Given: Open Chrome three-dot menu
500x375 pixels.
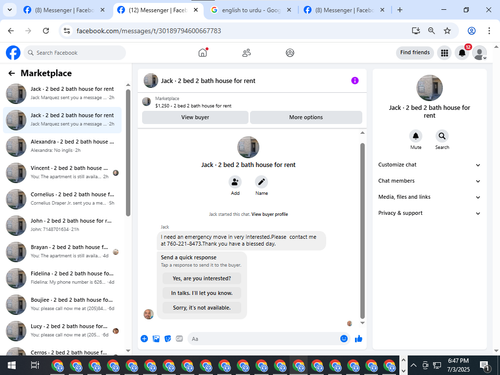Looking at the screenshot, I should [489, 31].
